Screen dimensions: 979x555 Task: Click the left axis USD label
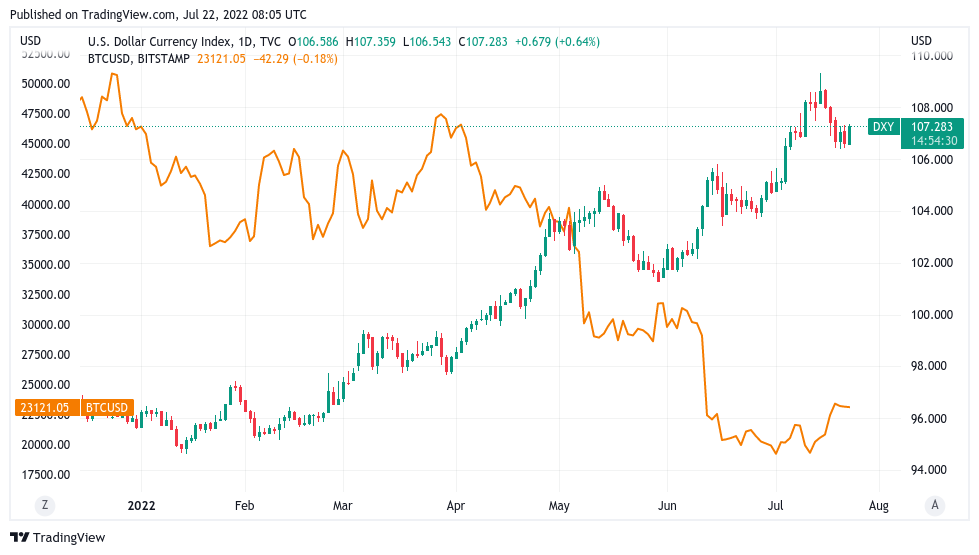click(x=31, y=41)
